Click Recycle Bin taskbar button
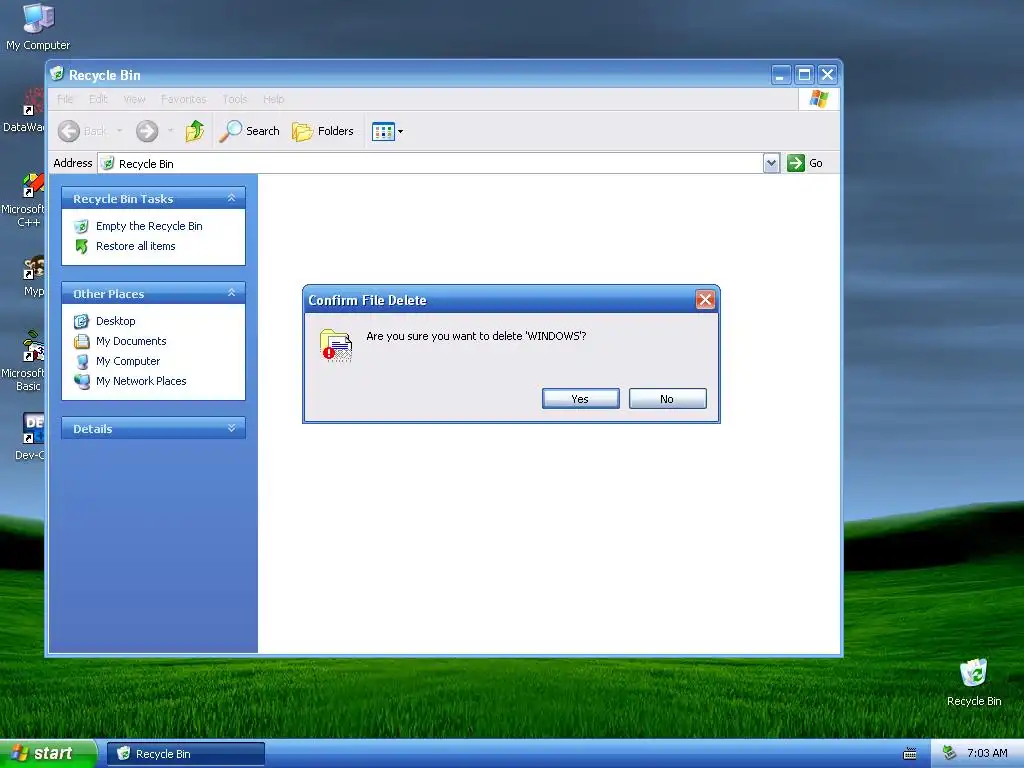 185,754
